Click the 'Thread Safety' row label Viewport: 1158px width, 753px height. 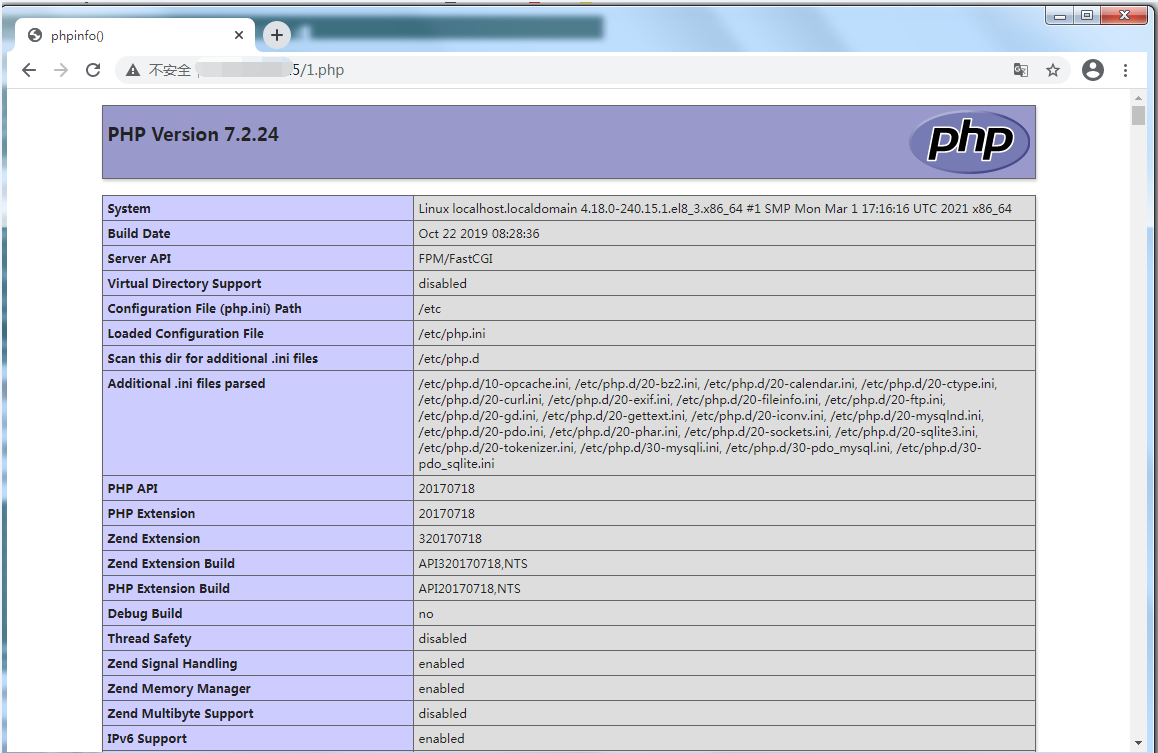149,639
